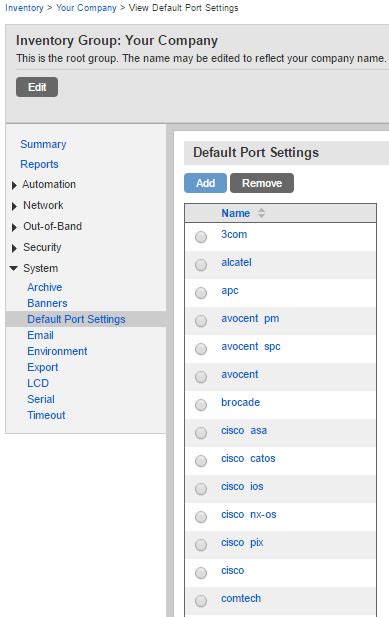The height and width of the screenshot is (617, 389).
Task: Click the Edit inventory group button
Action: (37, 87)
